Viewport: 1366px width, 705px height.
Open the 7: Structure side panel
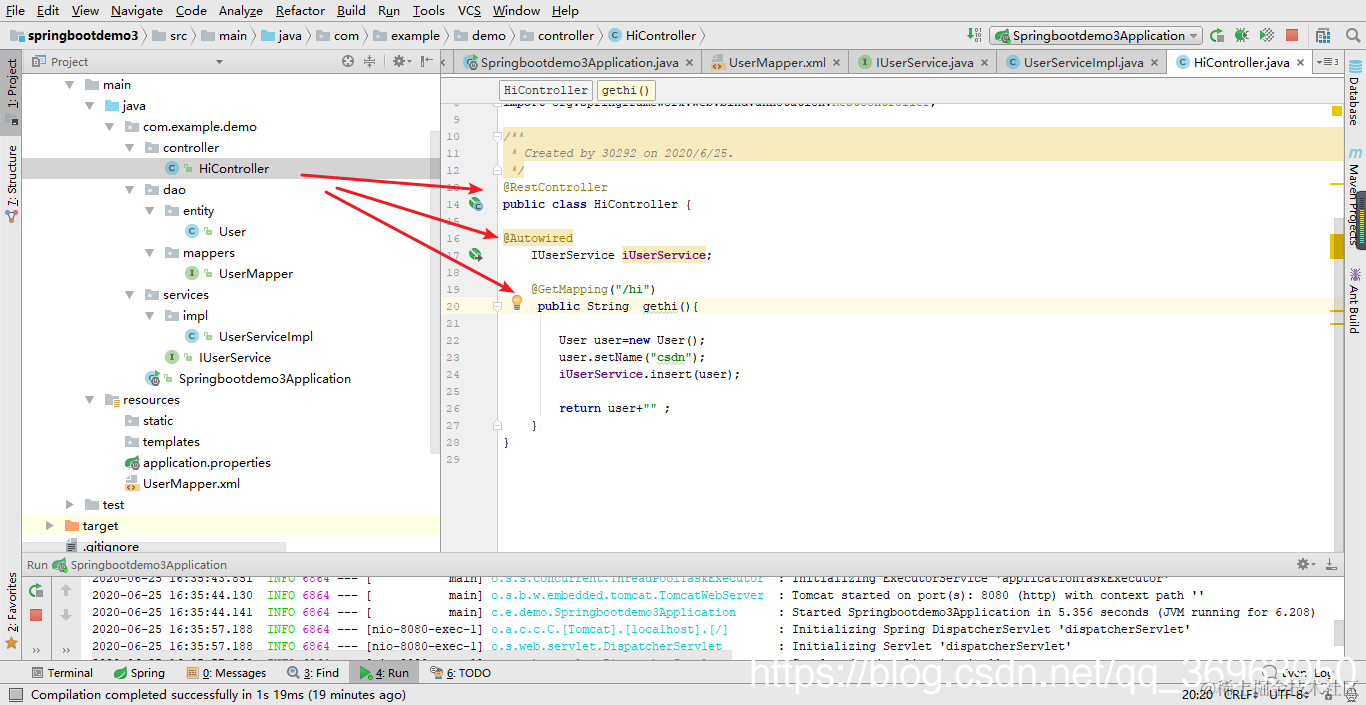pyautogui.click(x=12, y=183)
